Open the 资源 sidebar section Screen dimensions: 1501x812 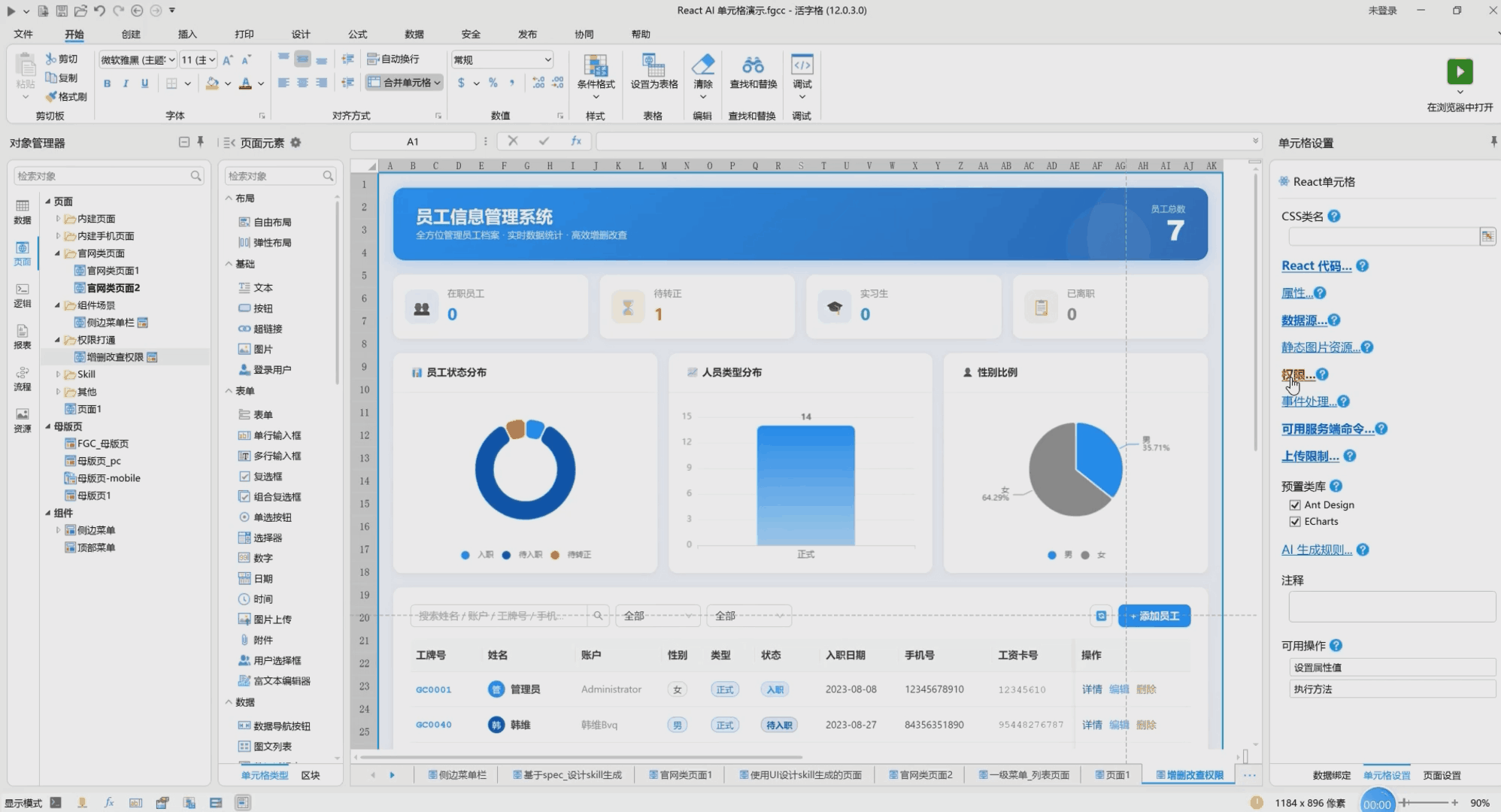click(x=23, y=420)
